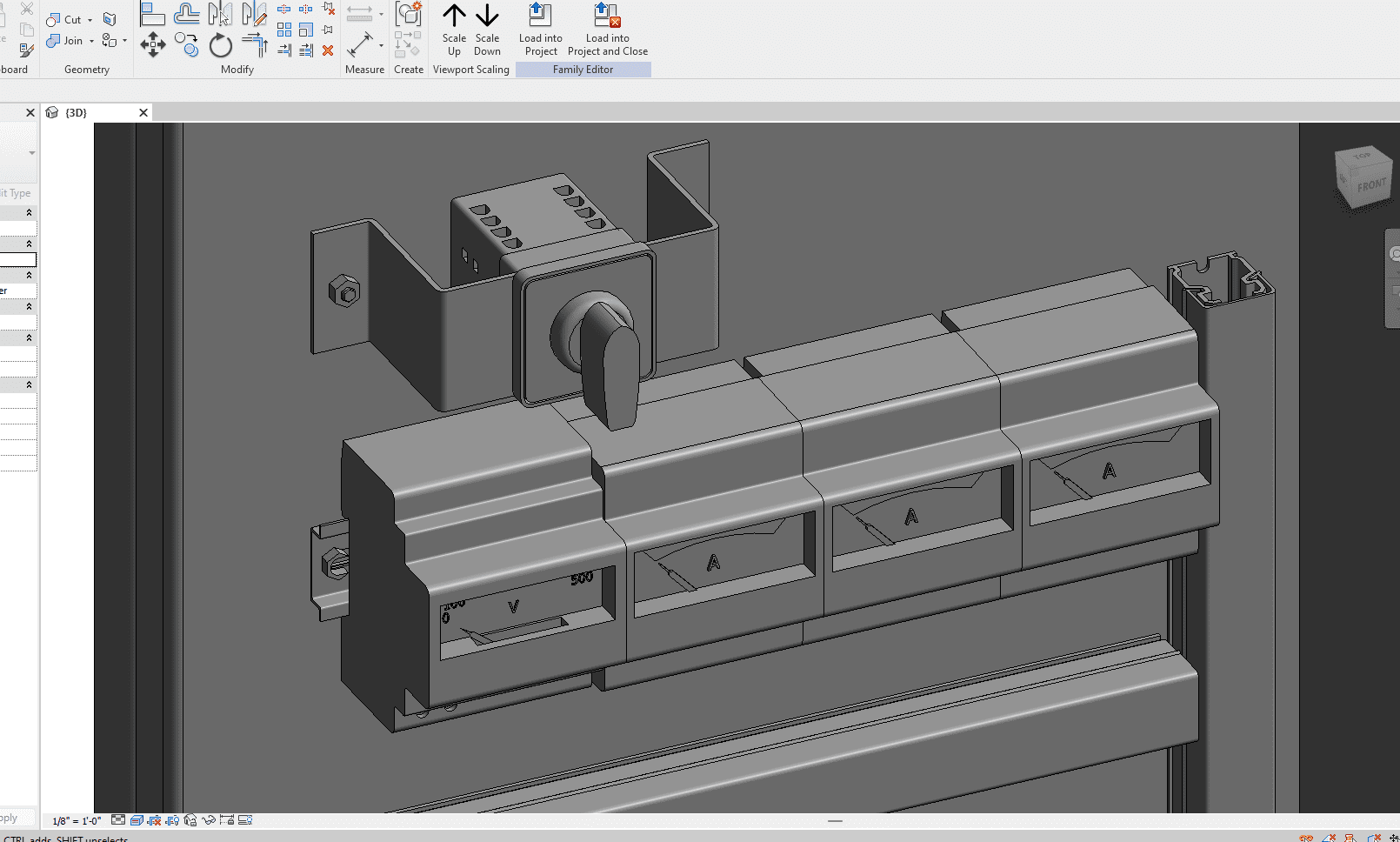Click the red X Delete icon
Screen dimensions: 1400x842
(x=328, y=50)
